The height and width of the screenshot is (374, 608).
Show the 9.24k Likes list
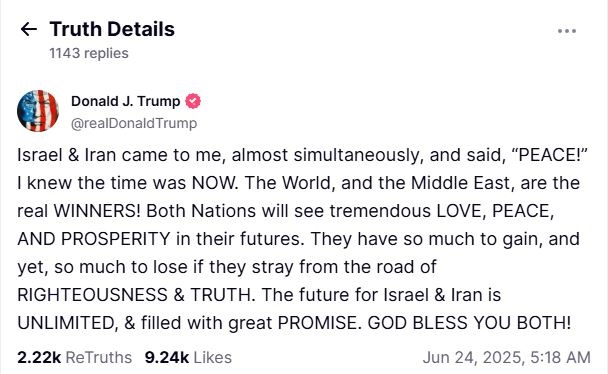point(188,357)
